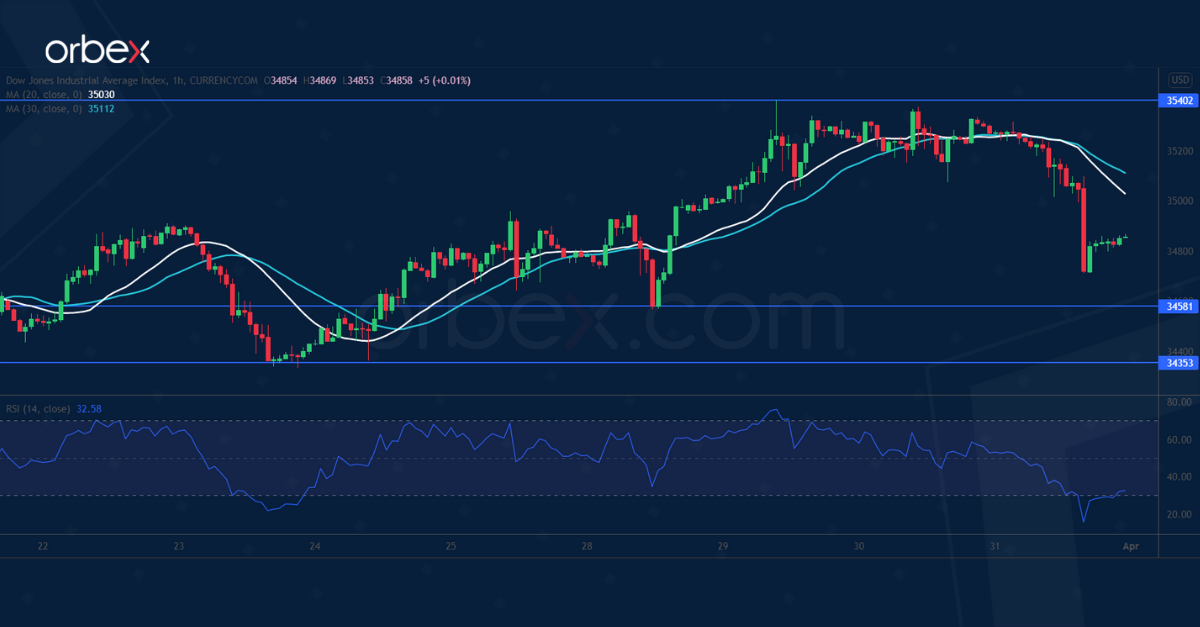The image size is (1200, 627).
Task: Select the Dow Jones Industrial Average Index title
Action: click(84, 80)
